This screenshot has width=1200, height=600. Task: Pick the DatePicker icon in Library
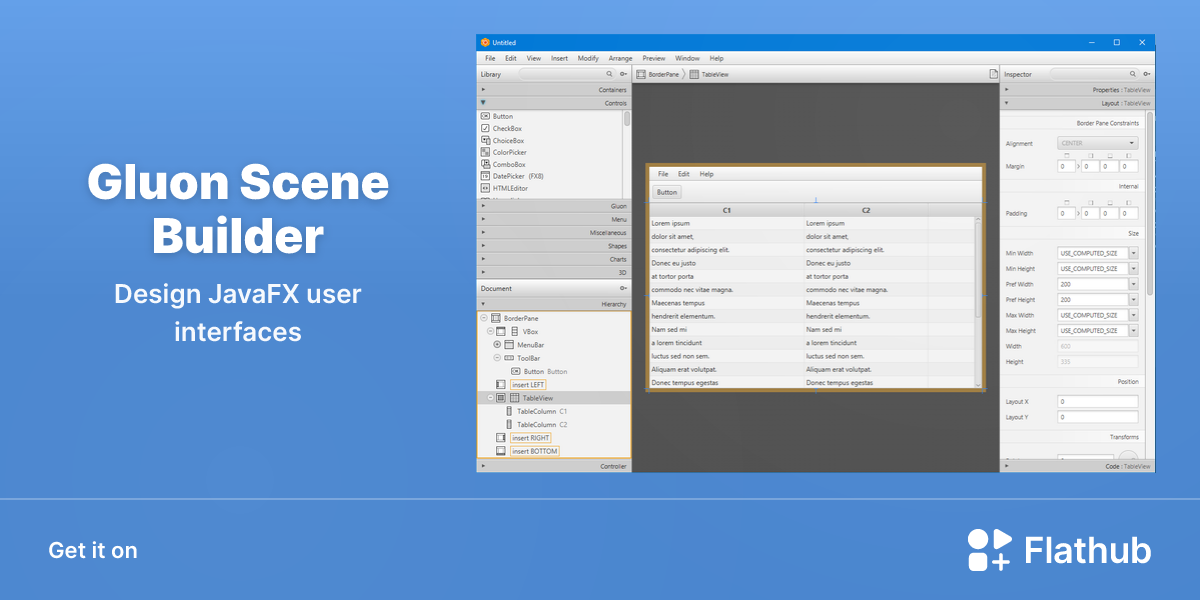coord(485,176)
